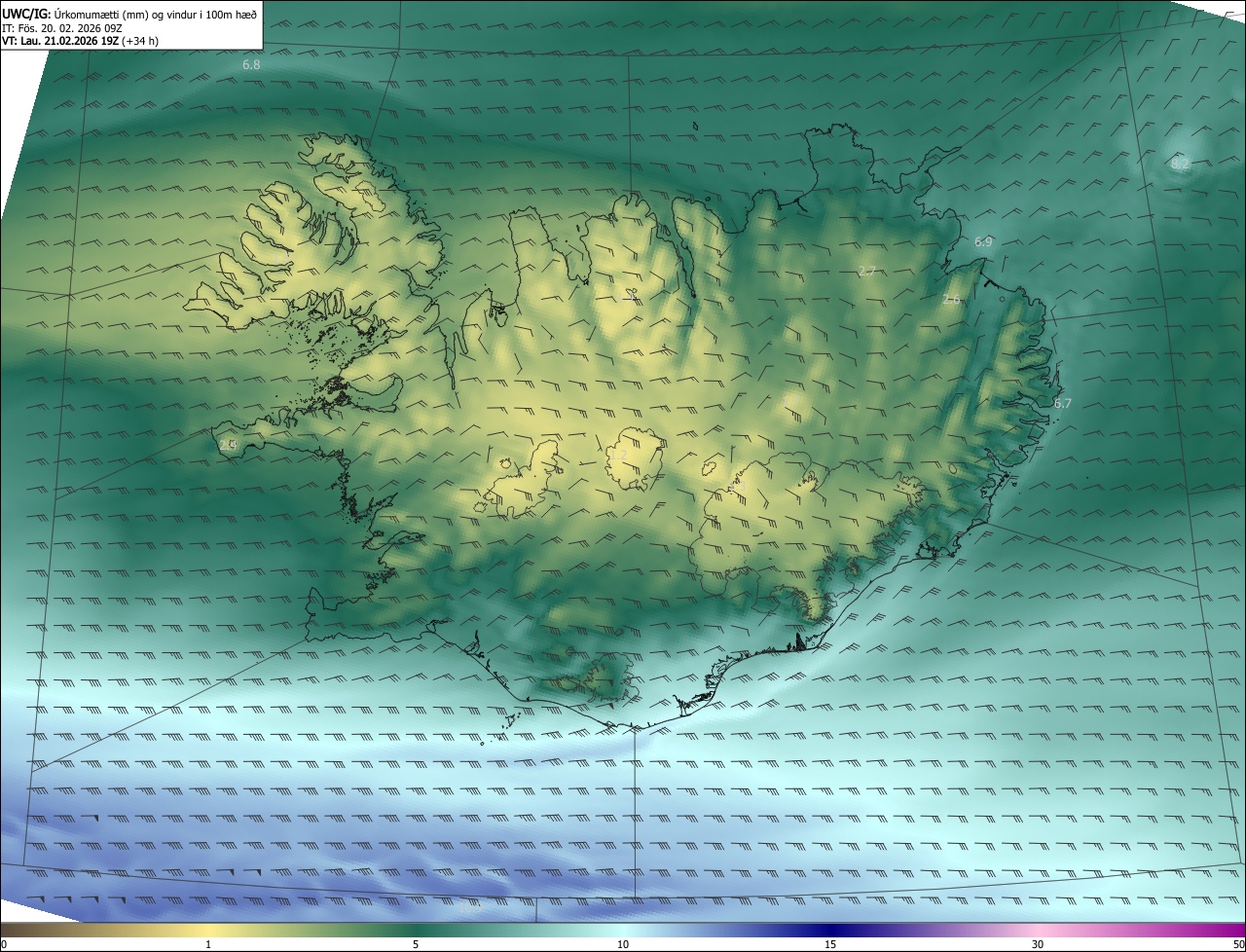Click the 0 tick on the color scale
This screenshot has width=1246, height=952.
[3, 944]
